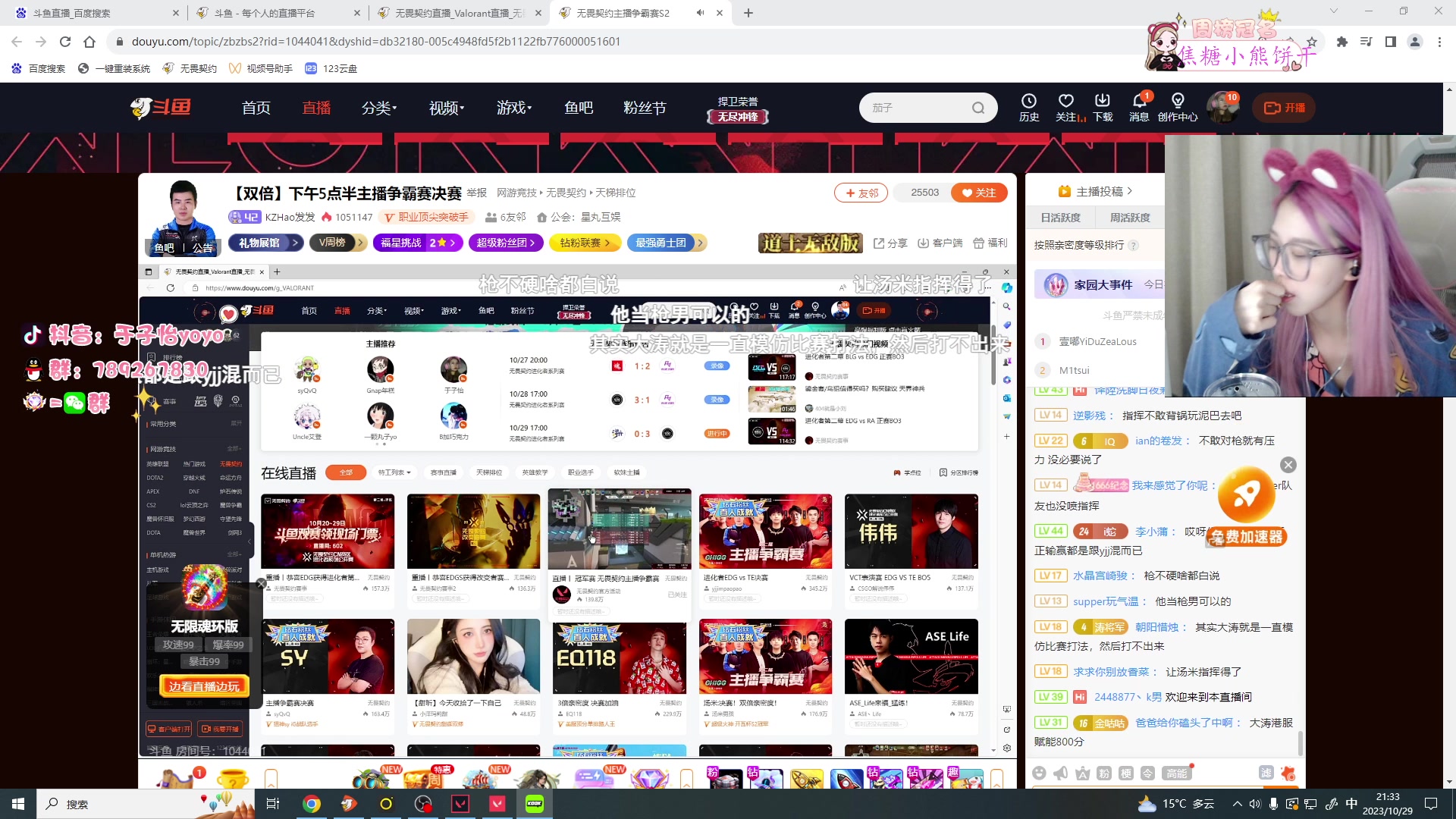Screen dimensions: 1456x819
Task: Open 直播 in the Douyu nav
Action: [x=316, y=108]
